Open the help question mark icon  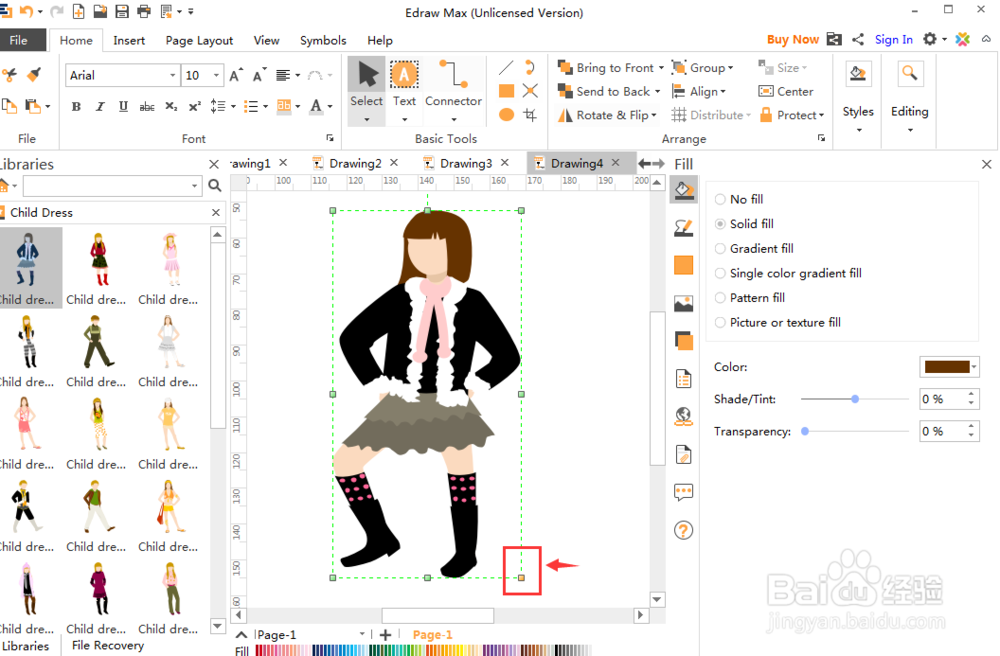click(684, 530)
